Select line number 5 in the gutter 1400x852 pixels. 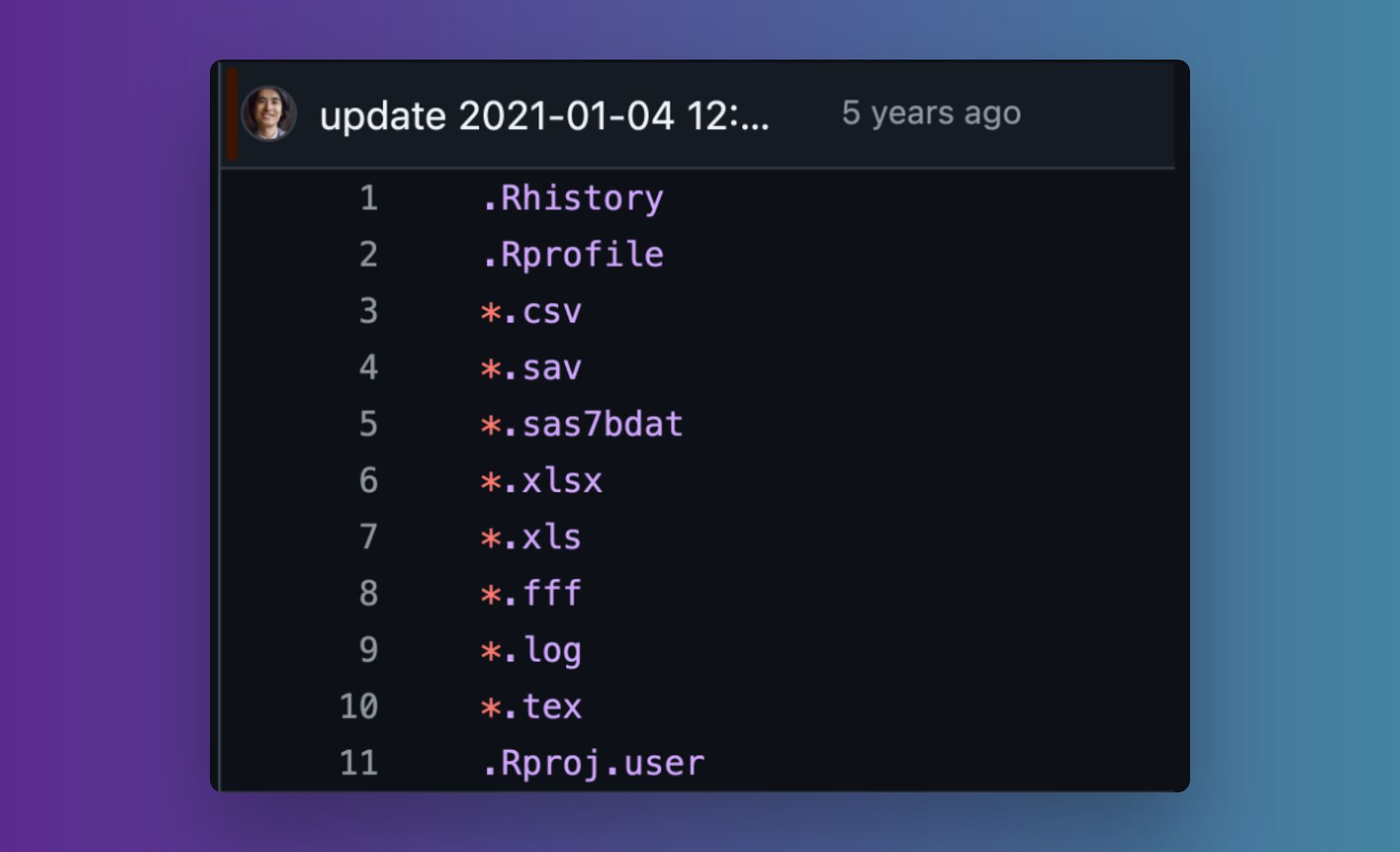(x=367, y=424)
